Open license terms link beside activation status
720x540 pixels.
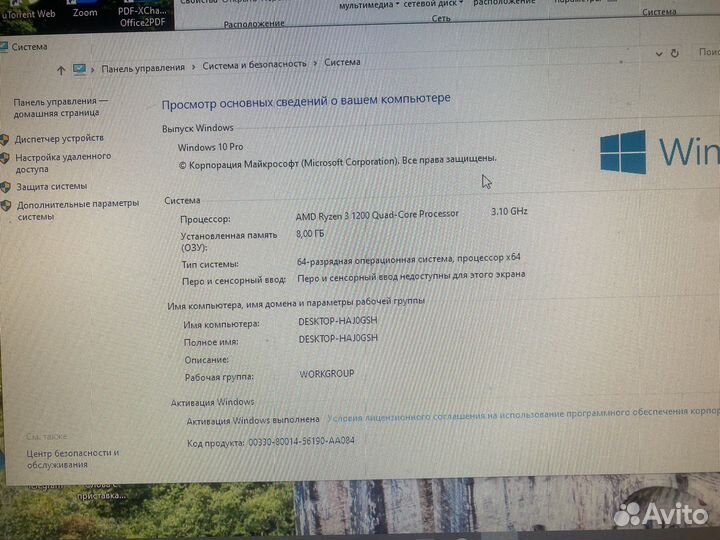(523, 414)
